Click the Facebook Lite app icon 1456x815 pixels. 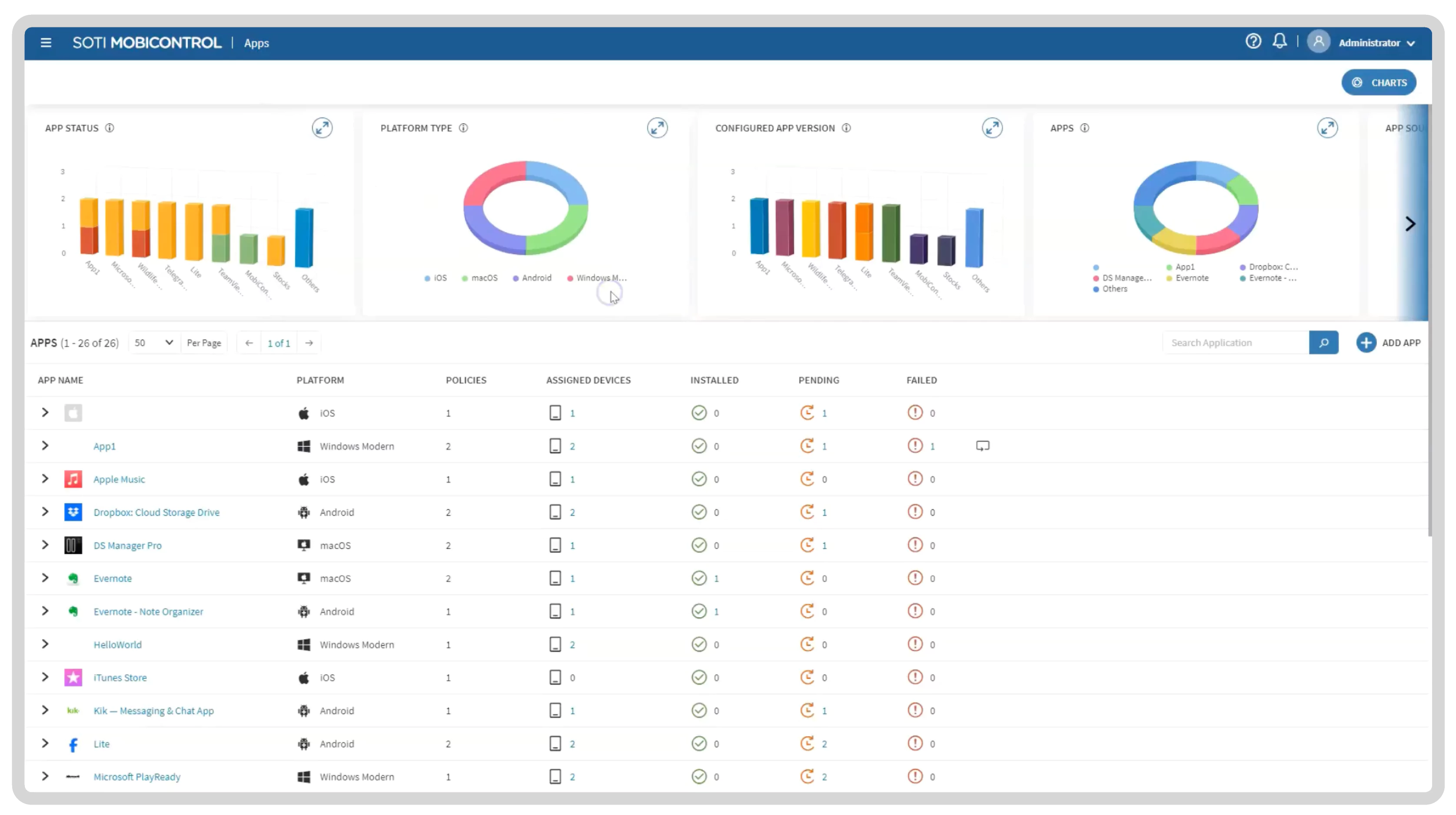tap(73, 744)
